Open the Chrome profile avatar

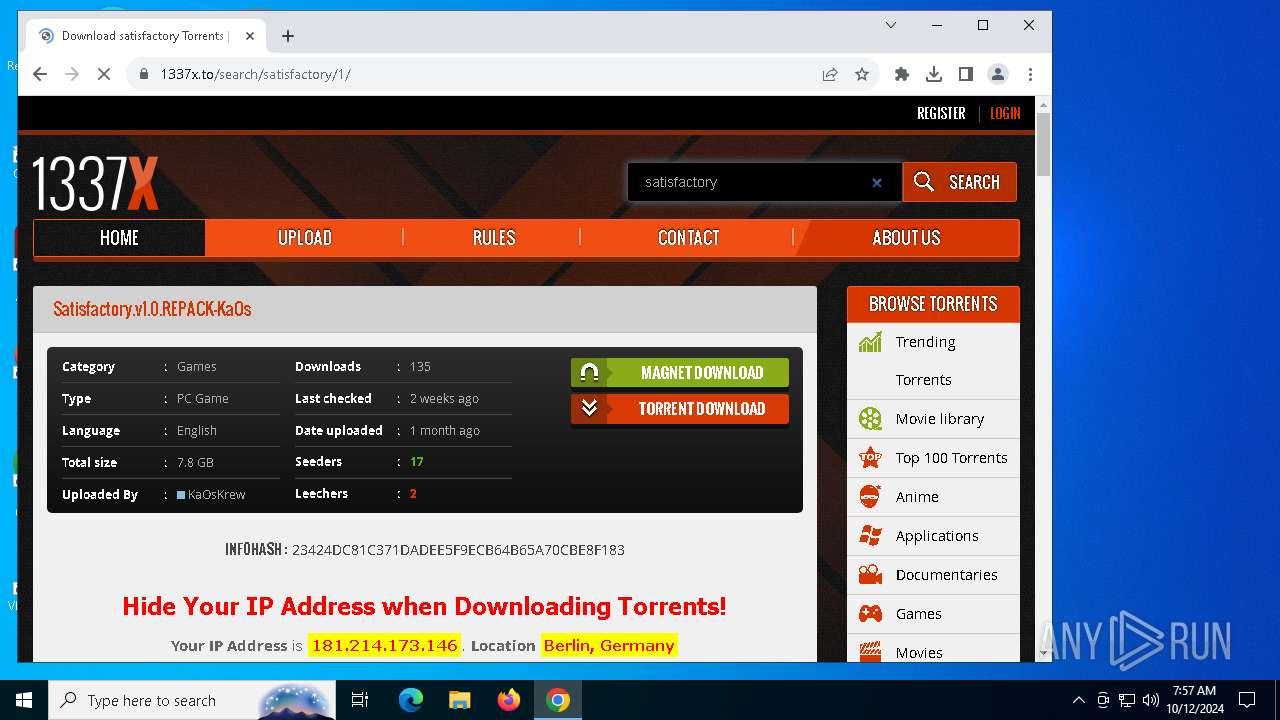coord(998,74)
